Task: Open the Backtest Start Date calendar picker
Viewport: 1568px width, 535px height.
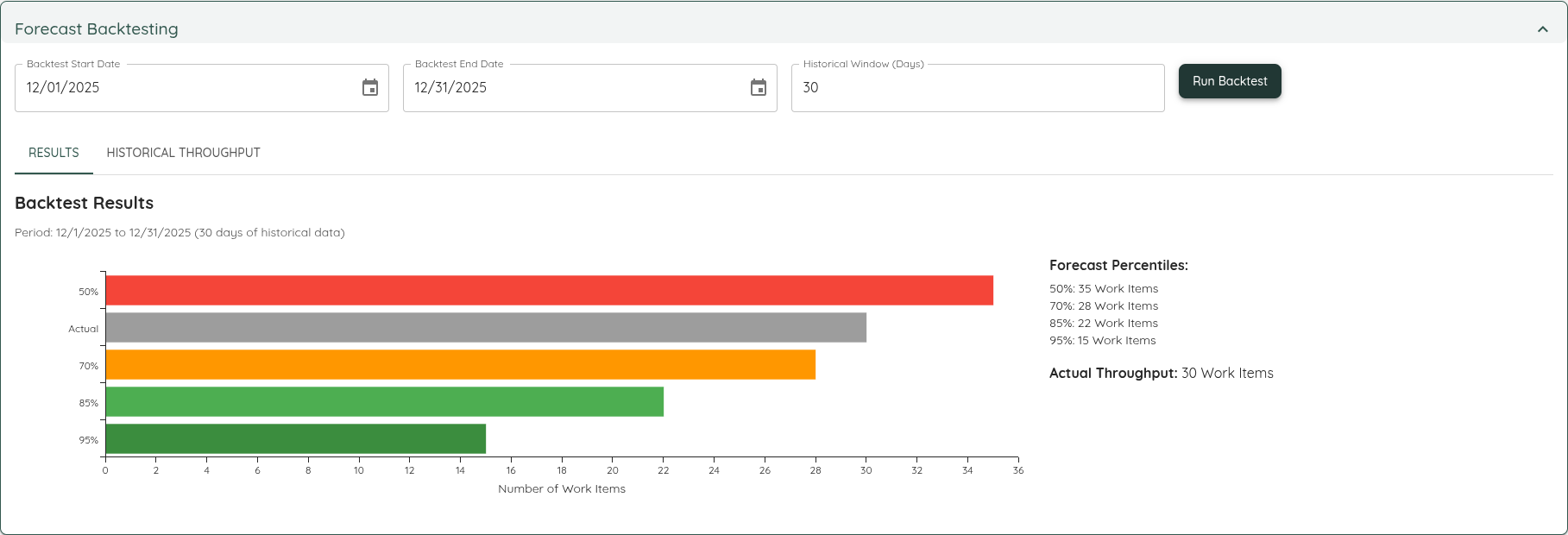Action: [x=370, y=87]
